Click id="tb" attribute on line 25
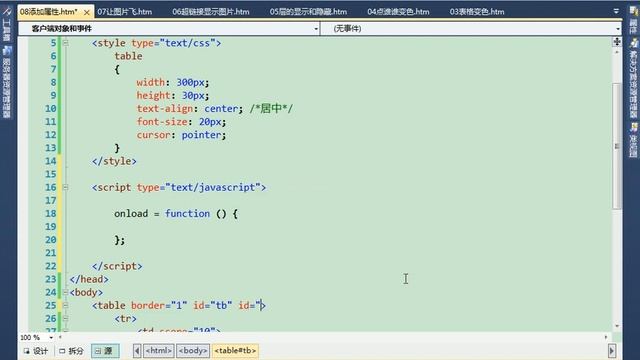Image resolution: width=640 pixels, height=360 pixels. click(213, 305)
